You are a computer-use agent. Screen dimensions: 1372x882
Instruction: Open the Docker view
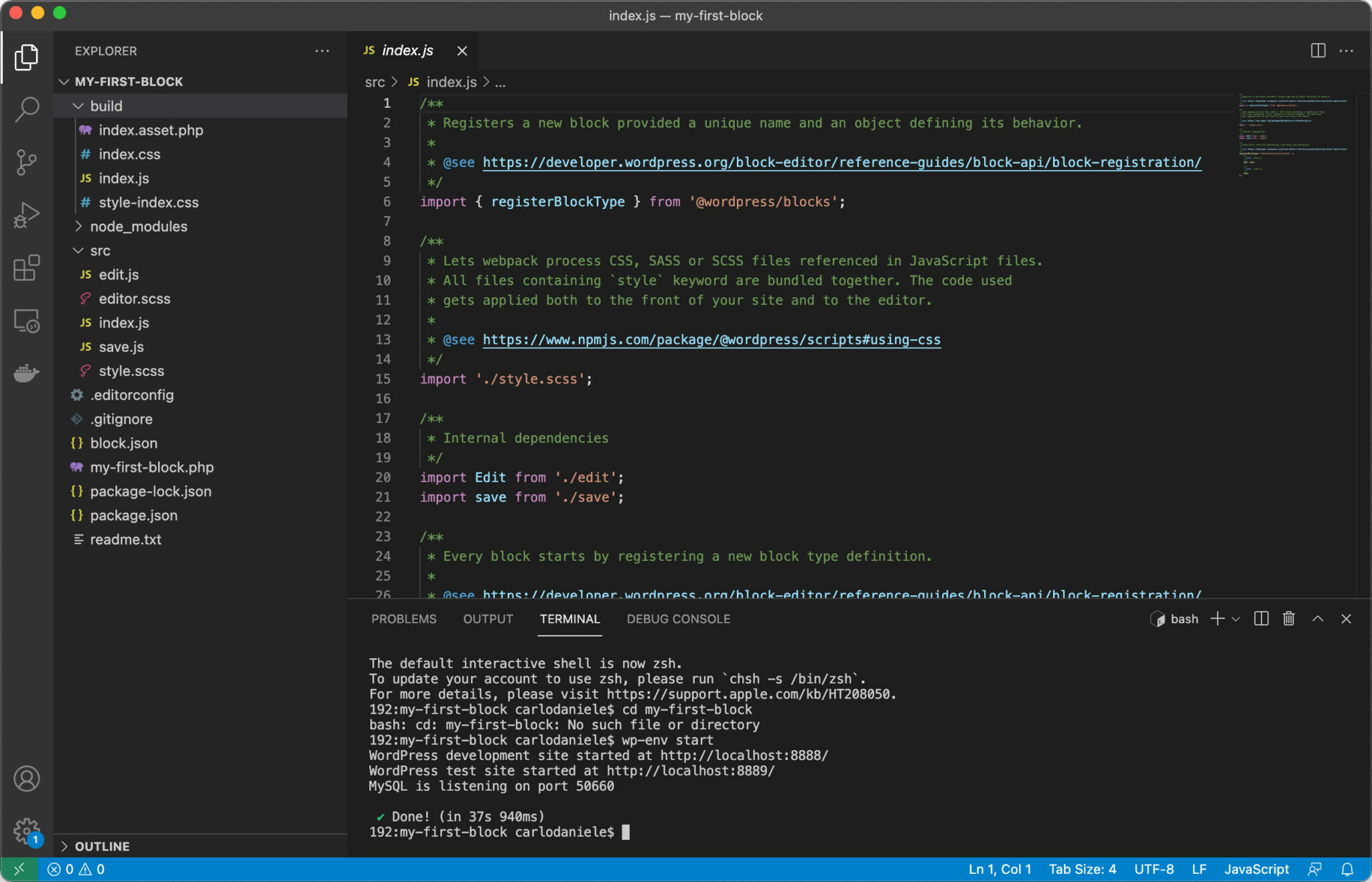point(26,373)
